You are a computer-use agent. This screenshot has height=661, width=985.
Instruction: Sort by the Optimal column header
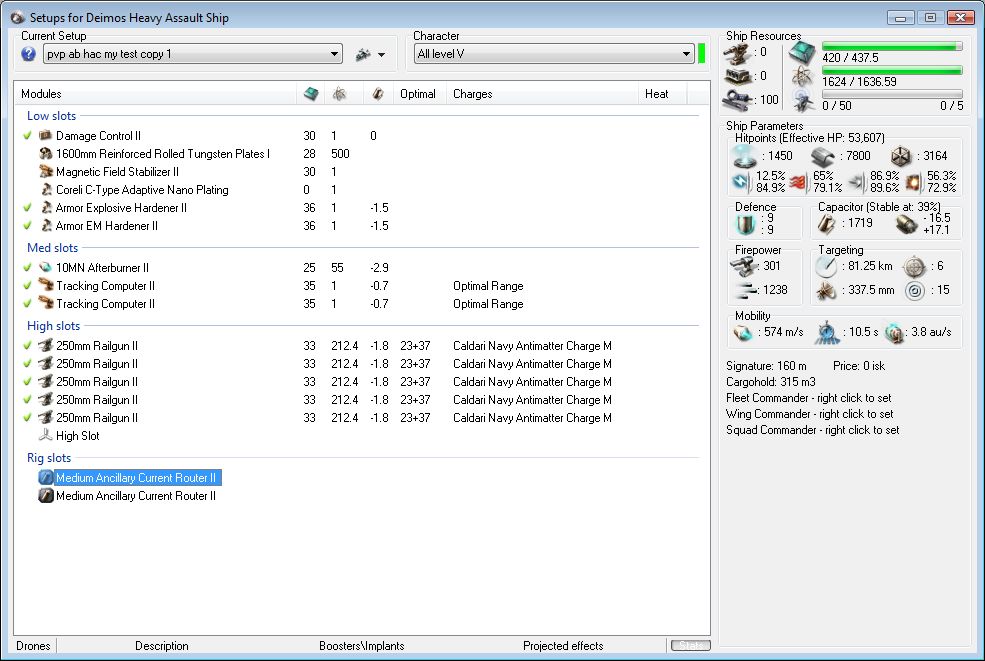[420, 94]
